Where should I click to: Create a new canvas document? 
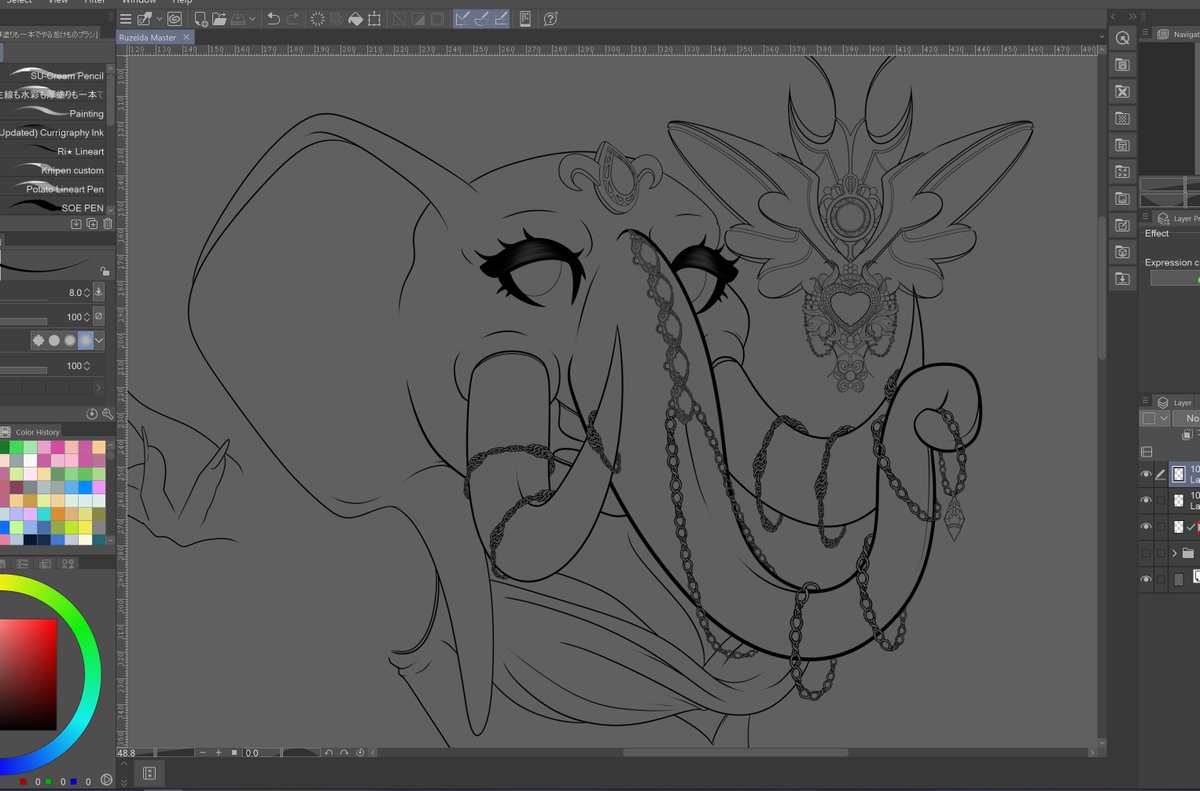201,19
